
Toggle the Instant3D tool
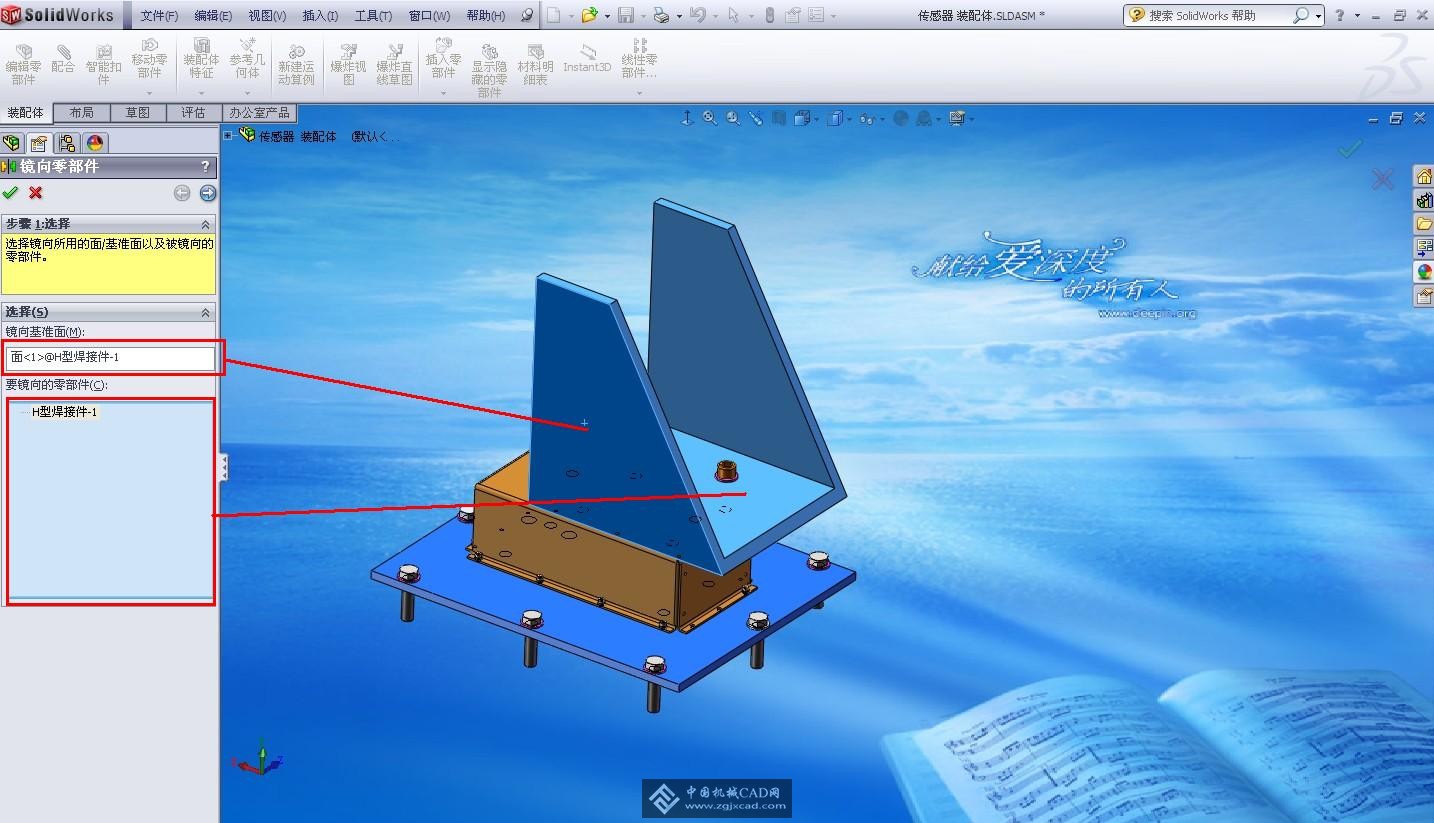(x=587, y=60)
